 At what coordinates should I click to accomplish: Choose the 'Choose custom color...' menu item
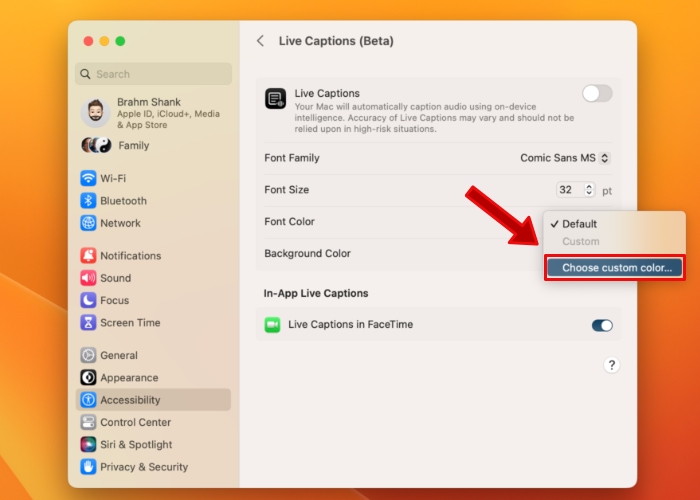tap(615, 268)
